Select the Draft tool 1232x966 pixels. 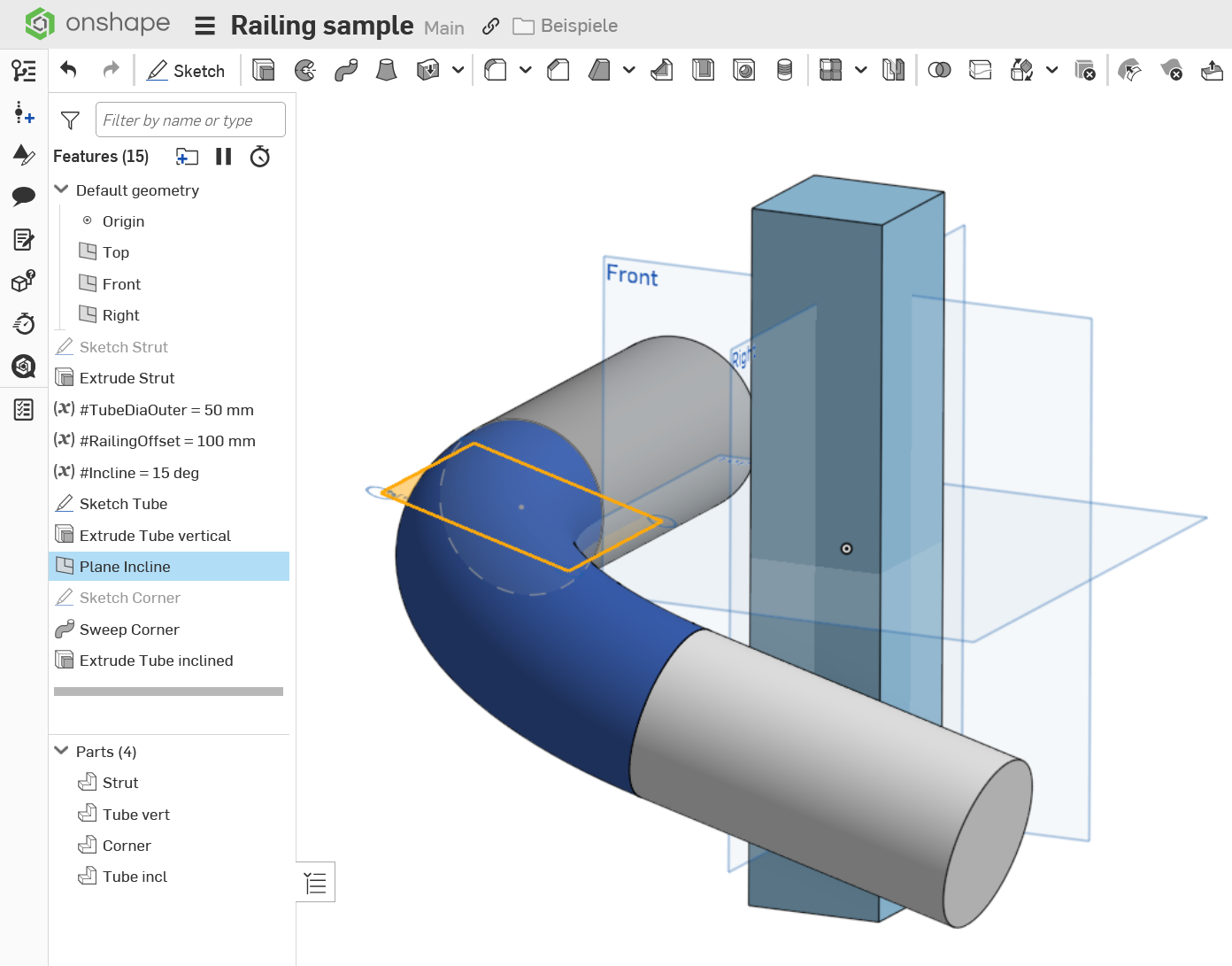599,70
